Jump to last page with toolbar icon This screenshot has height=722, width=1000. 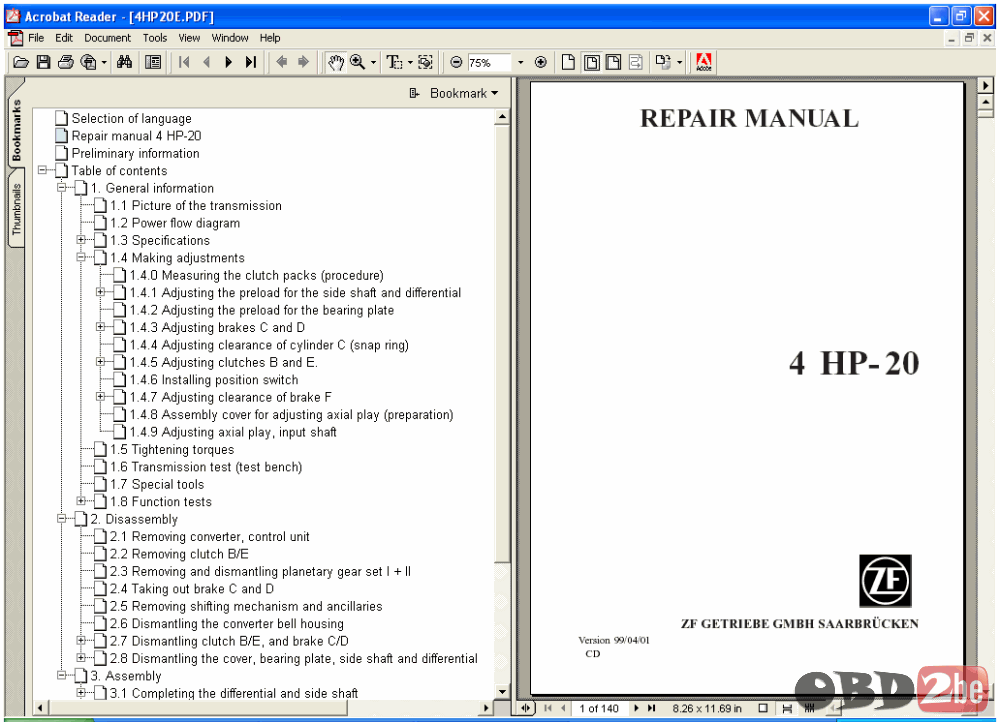pyautogui.click(x=251, y=62)
